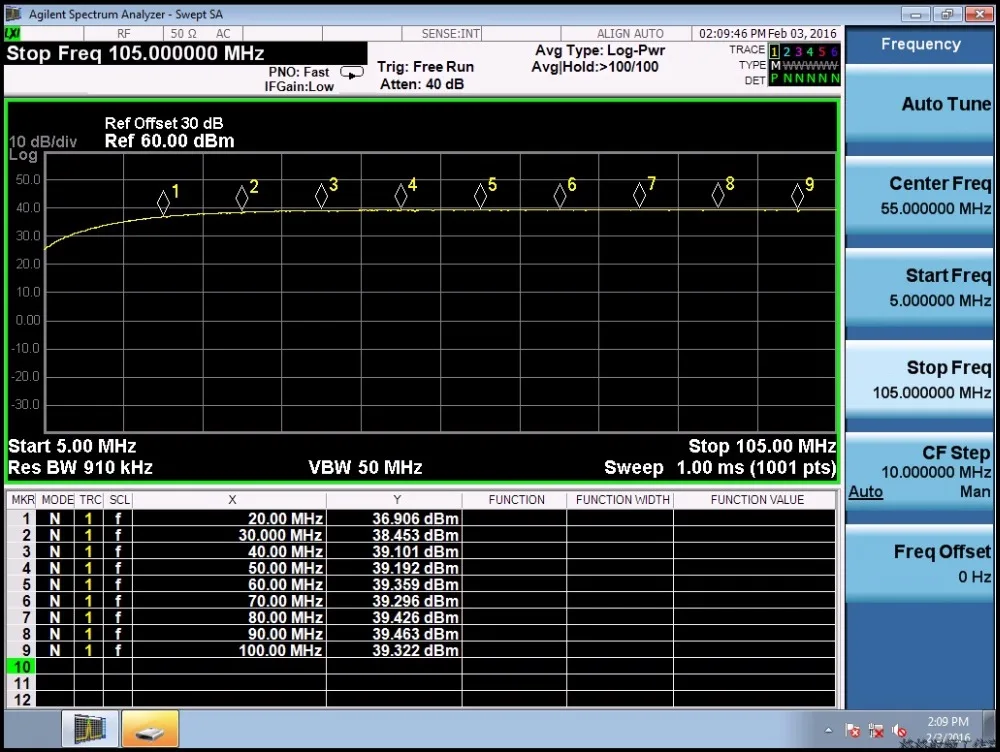
Task: Click the Agilent application icon in title bar
Action: pos(13,13)
